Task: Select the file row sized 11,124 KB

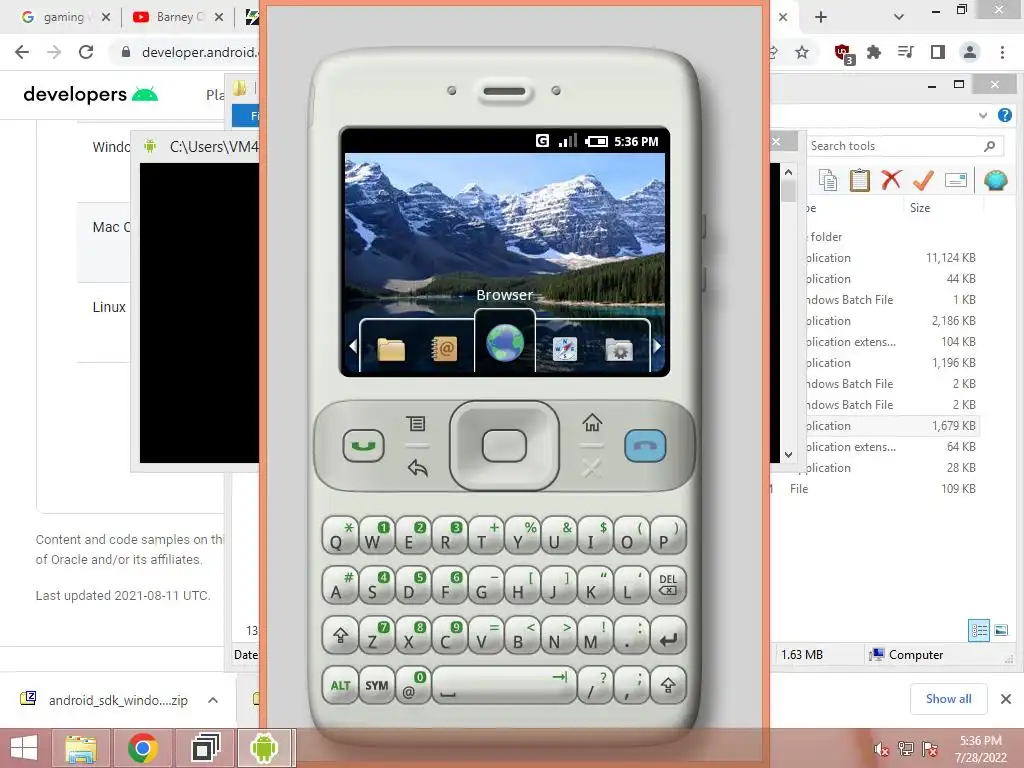Action: click(891, 257)
